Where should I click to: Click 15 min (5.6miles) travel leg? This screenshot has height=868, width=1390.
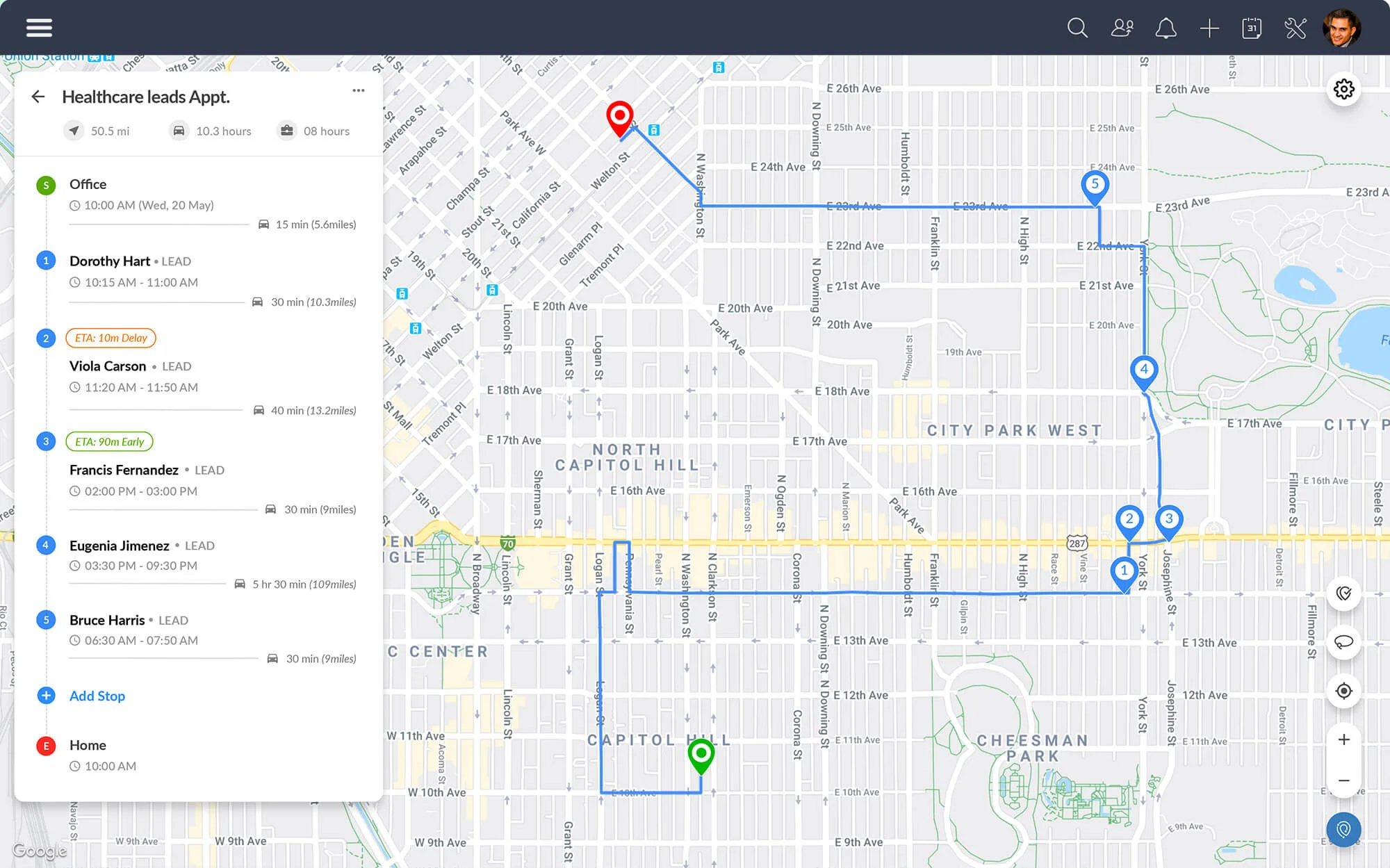(x=307, y=224)
